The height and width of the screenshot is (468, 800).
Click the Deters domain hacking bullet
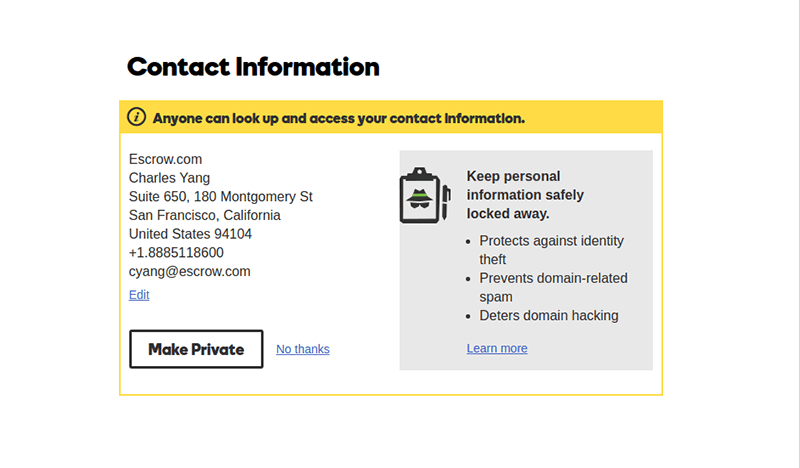[x=549, y=316]
